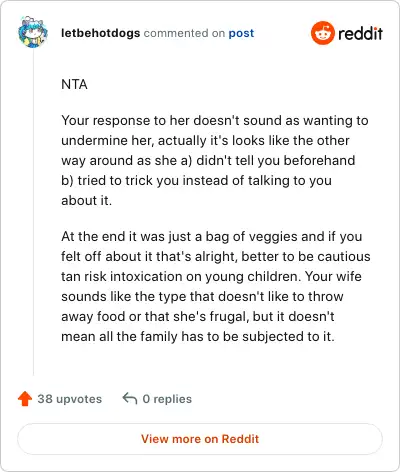Click the orange Reddit Snoo logo
Viewport: 400px width, 472px height.
pos(322,33)
